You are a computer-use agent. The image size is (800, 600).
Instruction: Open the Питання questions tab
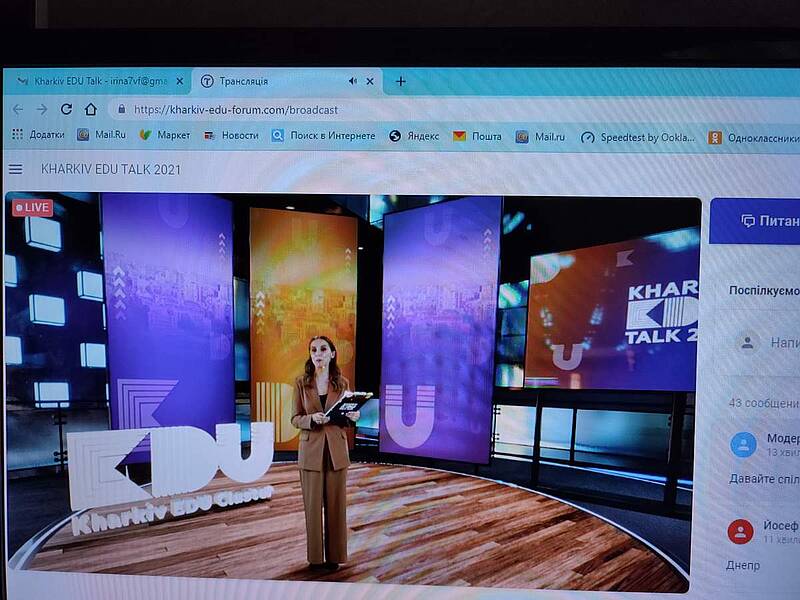click(x=755, y=221)
